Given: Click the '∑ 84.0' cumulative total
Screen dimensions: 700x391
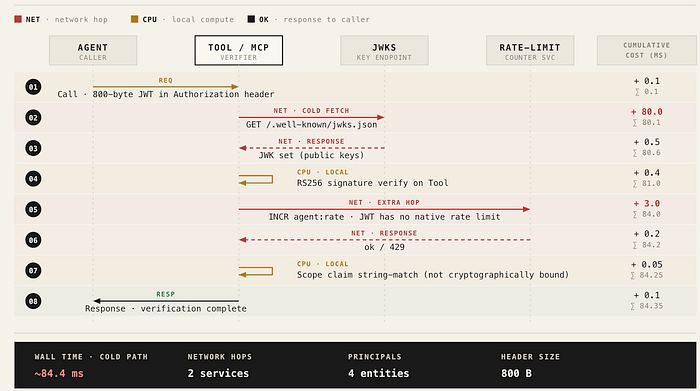Looking at the screenshot, I should (x=646, y=214).
